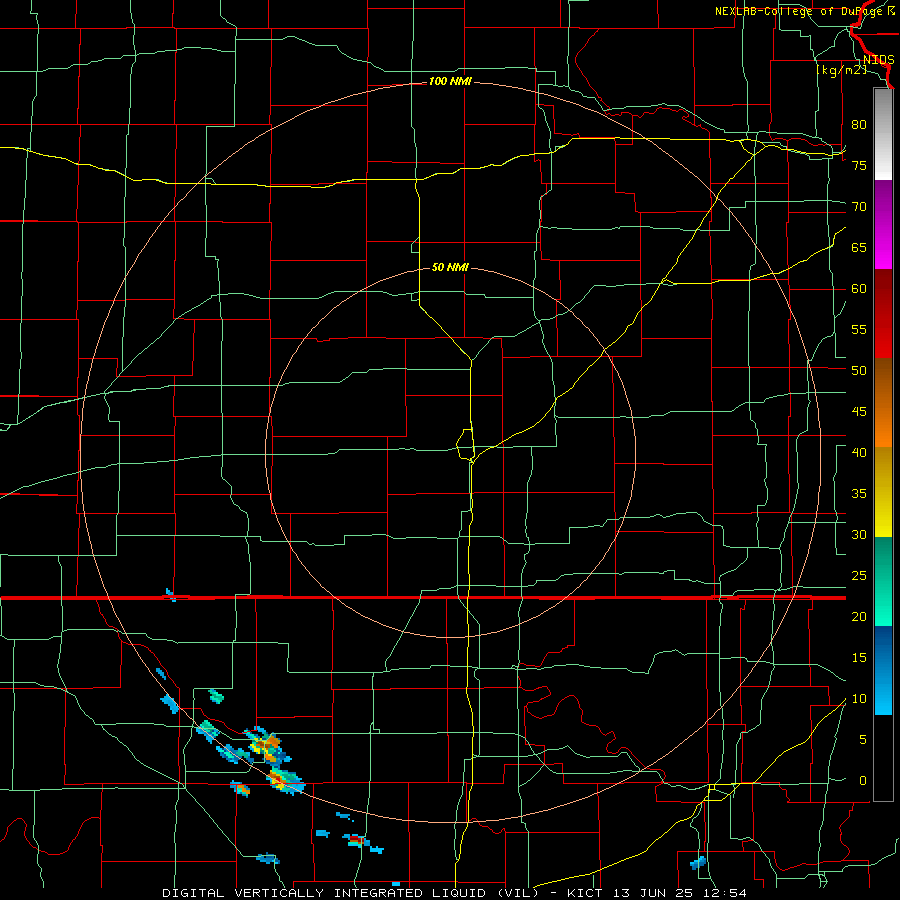Viewport: 900px width, 900px height.
Task: Click the 70 value on the color scale
Action: pos(859,207)
